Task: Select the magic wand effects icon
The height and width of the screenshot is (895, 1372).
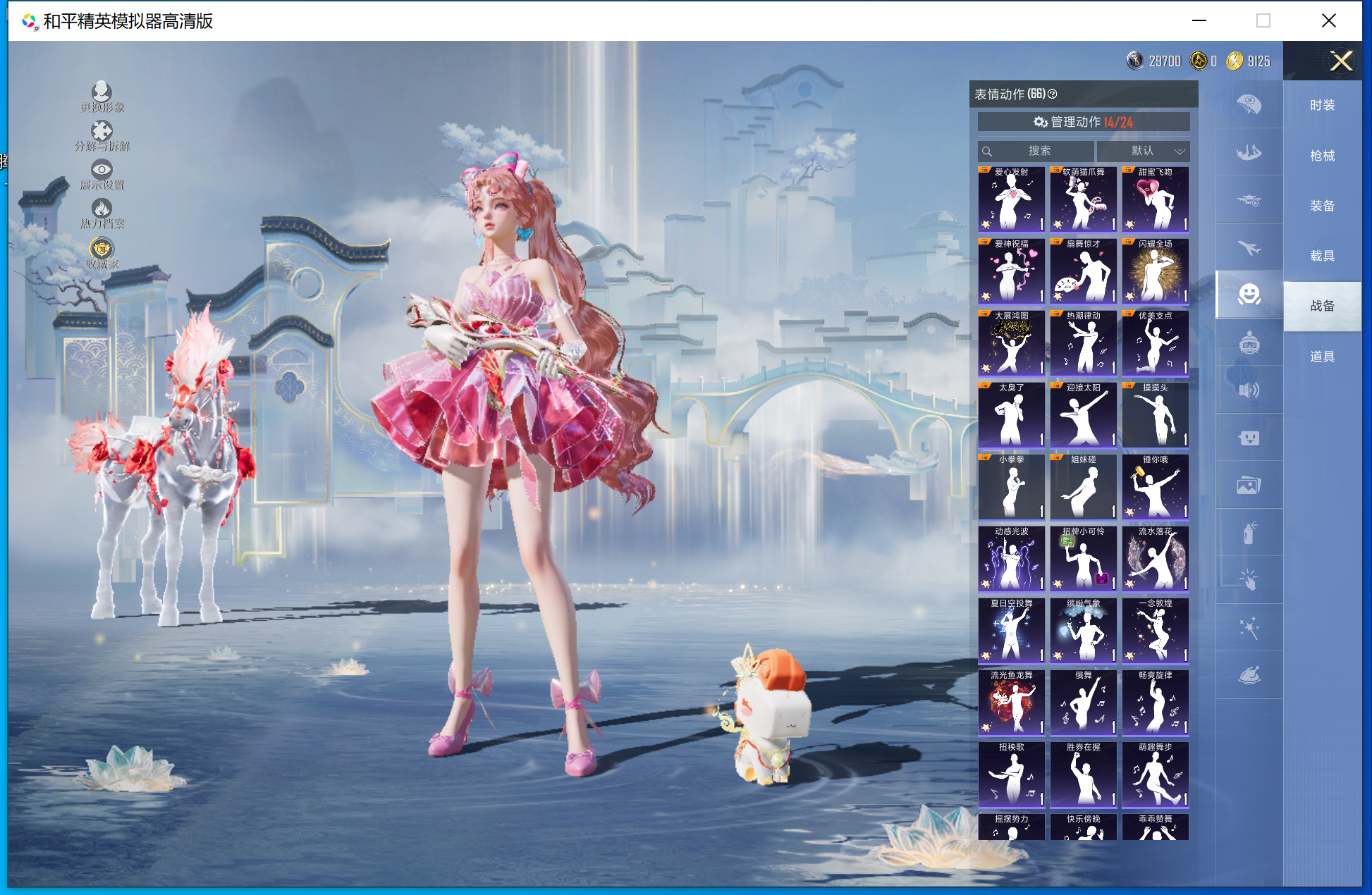Action: pos(1249,627)
